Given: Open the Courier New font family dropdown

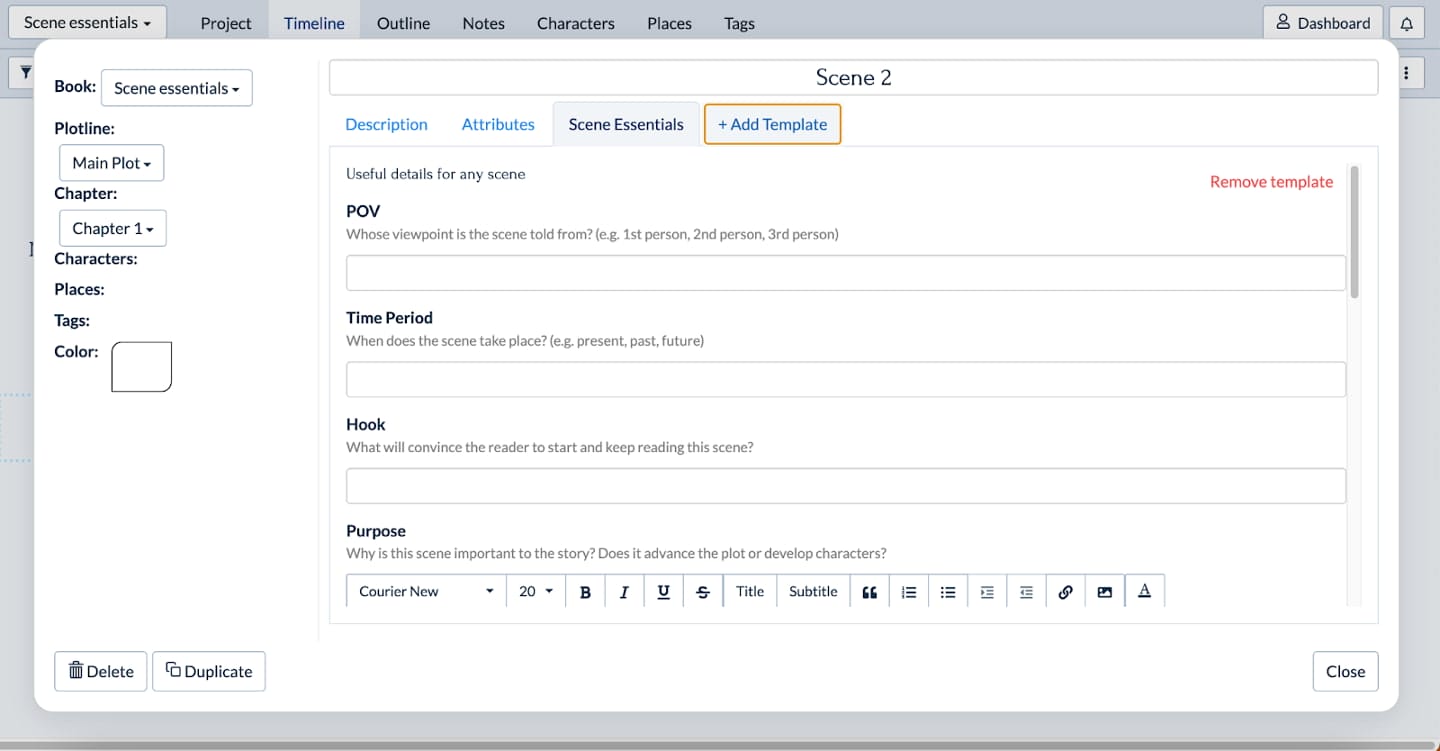Looking at the screenshot, I should click(x=424, y=591).
